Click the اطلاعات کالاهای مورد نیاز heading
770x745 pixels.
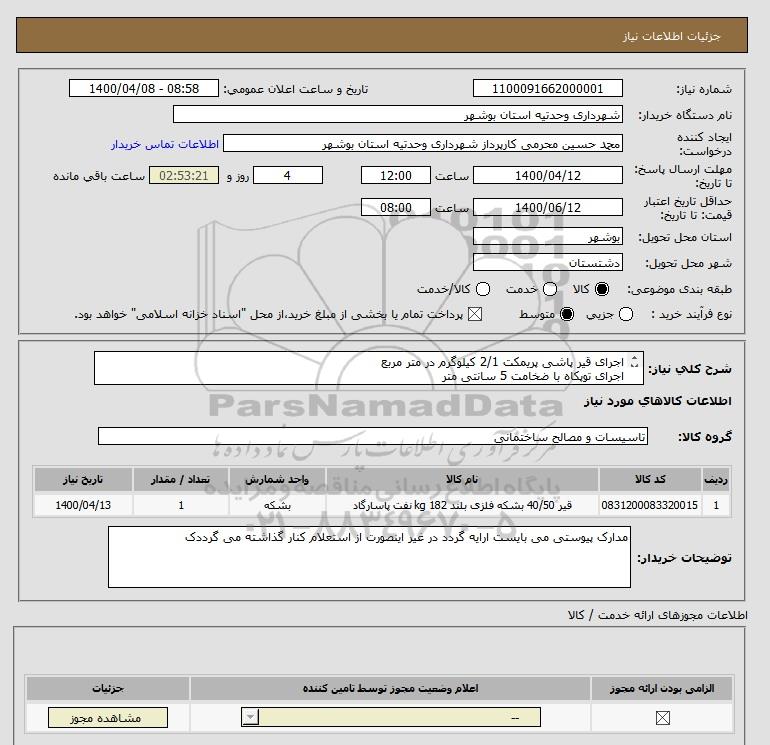(x=658, y=401)
